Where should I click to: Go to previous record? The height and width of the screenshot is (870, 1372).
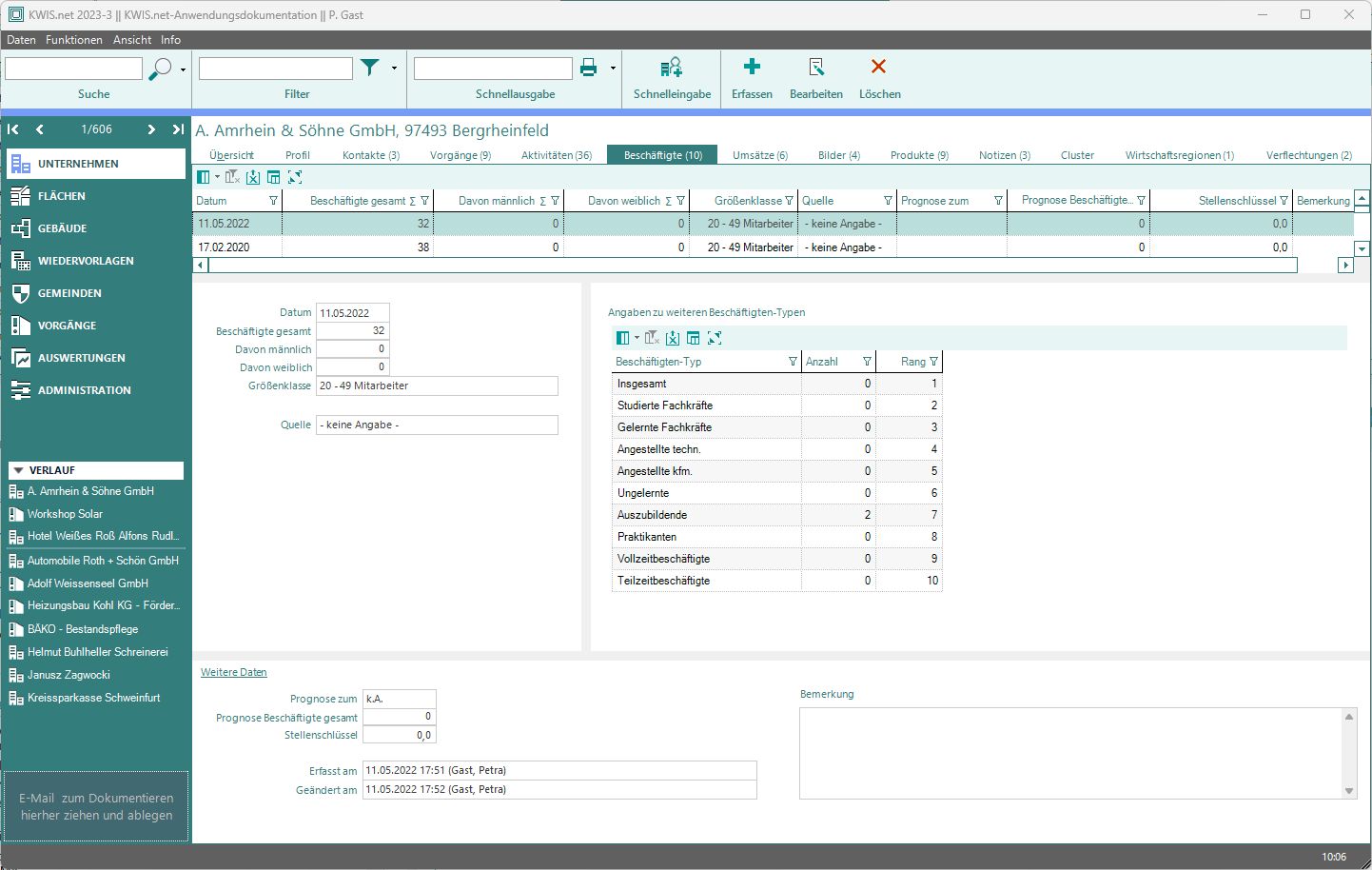click(39, 129)
